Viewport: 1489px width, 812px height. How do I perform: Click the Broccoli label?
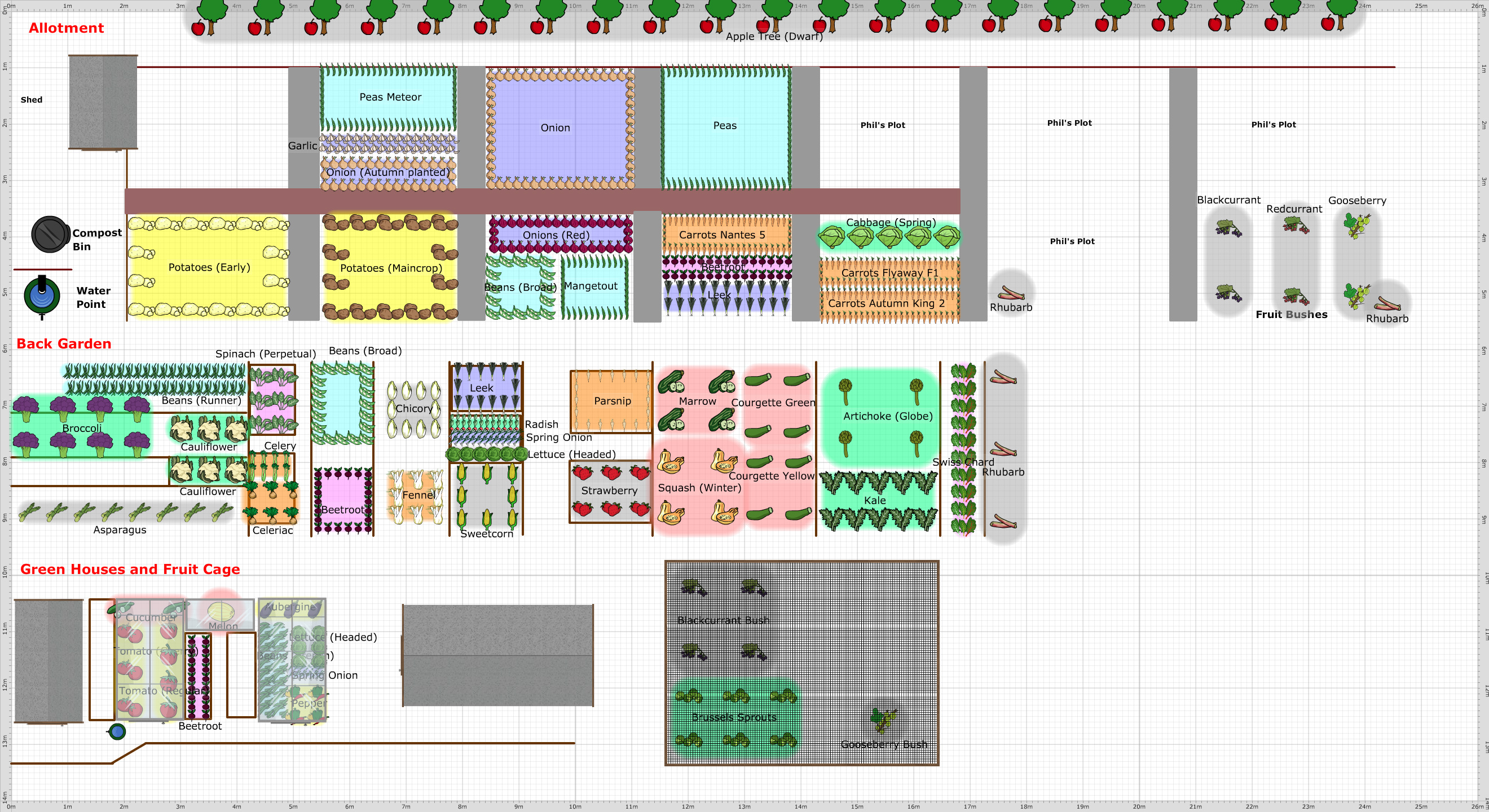(x=82, y=428)
